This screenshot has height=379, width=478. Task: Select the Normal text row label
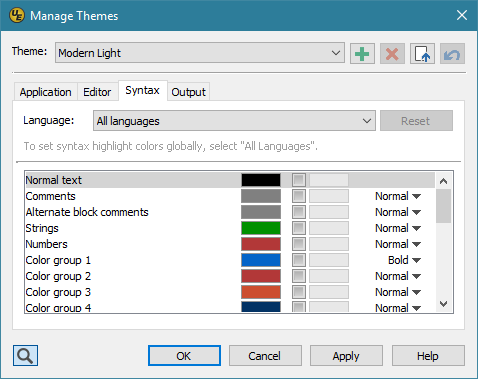tap(54, 180)
